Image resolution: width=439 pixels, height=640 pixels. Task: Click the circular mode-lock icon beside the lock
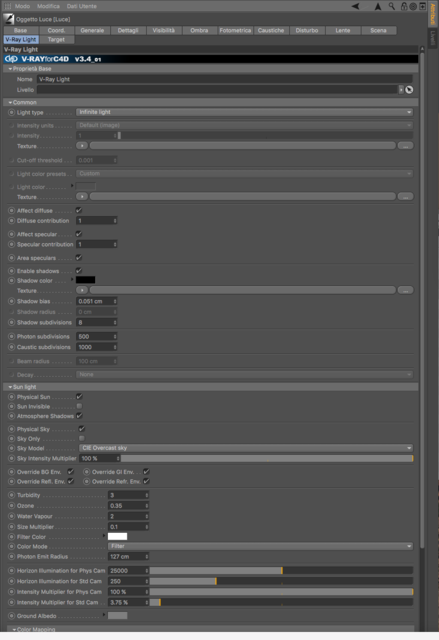click(413, 6)
